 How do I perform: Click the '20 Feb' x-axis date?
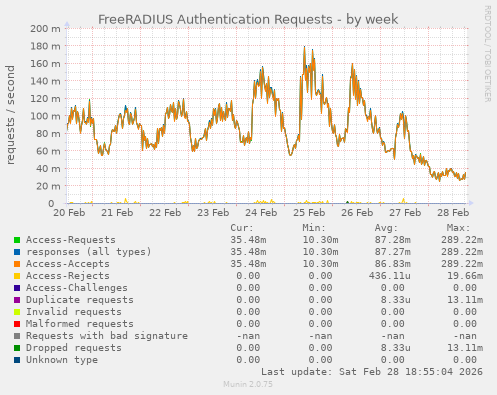(69, 213)
